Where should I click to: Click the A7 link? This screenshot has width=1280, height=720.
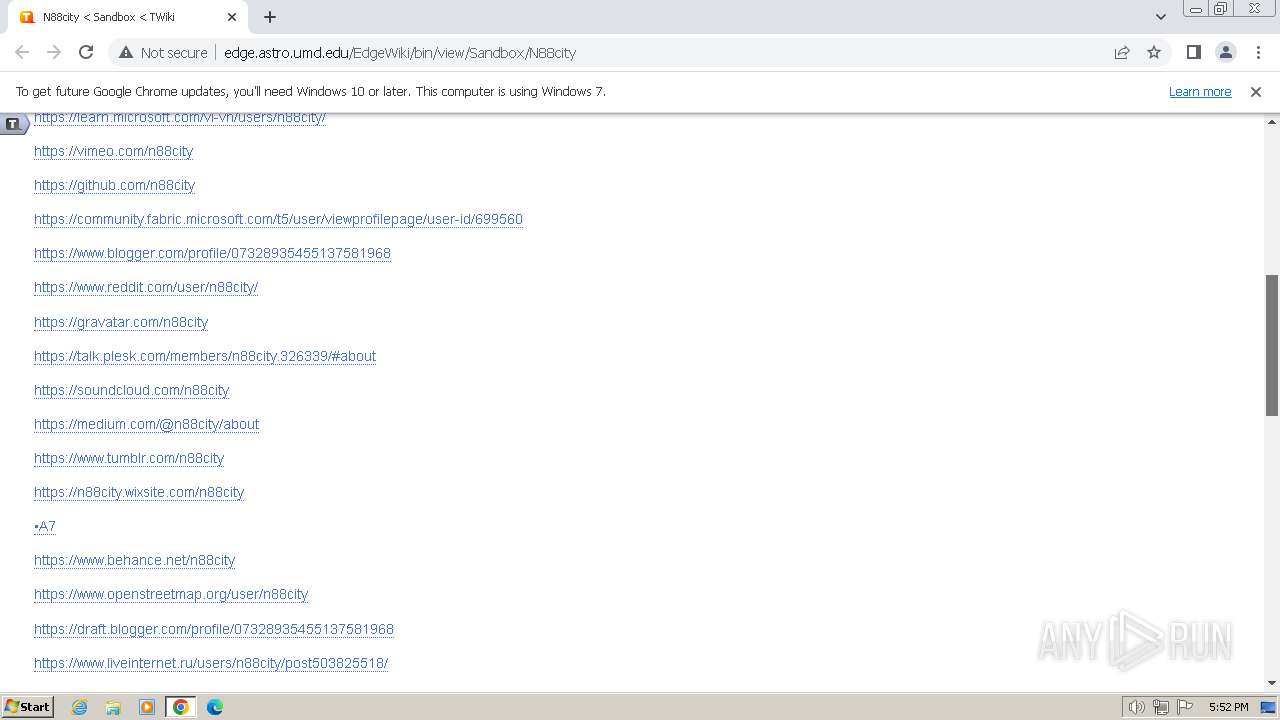pyautogui.click(x=45, y=526)
